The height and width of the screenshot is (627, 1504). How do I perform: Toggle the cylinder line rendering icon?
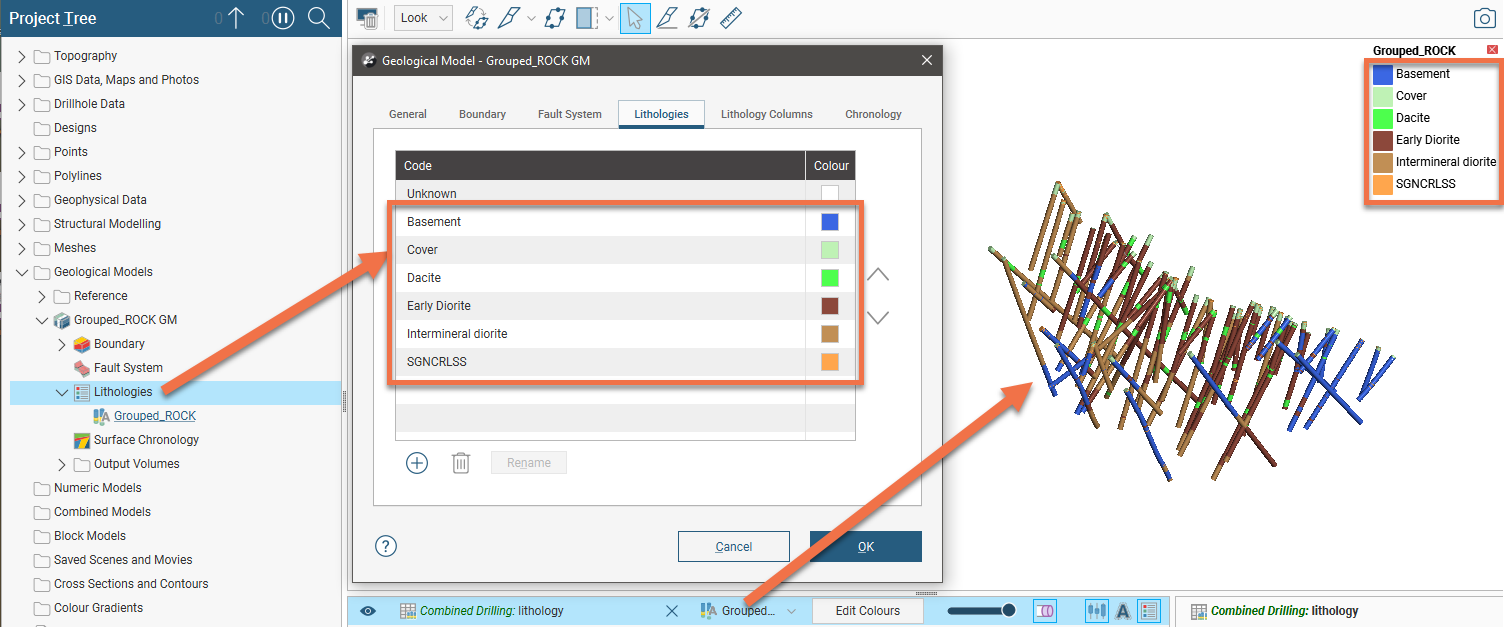click(x=1047, y=611)
